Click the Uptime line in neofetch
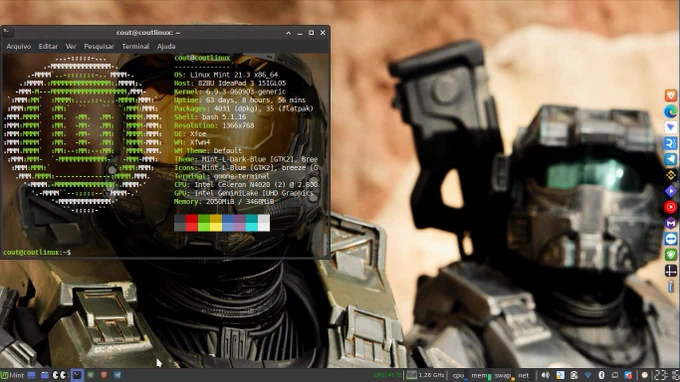Image resolution: width=680 pixels, height=382 pixels. click(240, 100)
